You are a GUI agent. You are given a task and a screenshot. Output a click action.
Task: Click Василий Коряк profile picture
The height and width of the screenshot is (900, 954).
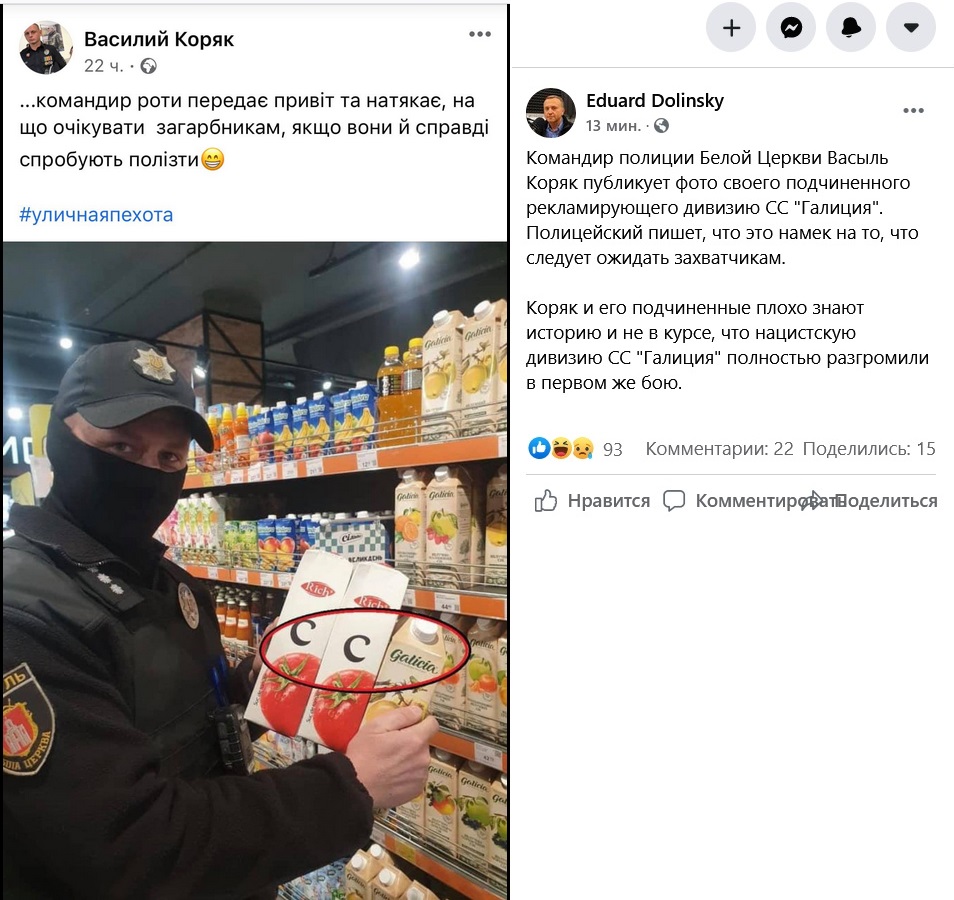46,48
